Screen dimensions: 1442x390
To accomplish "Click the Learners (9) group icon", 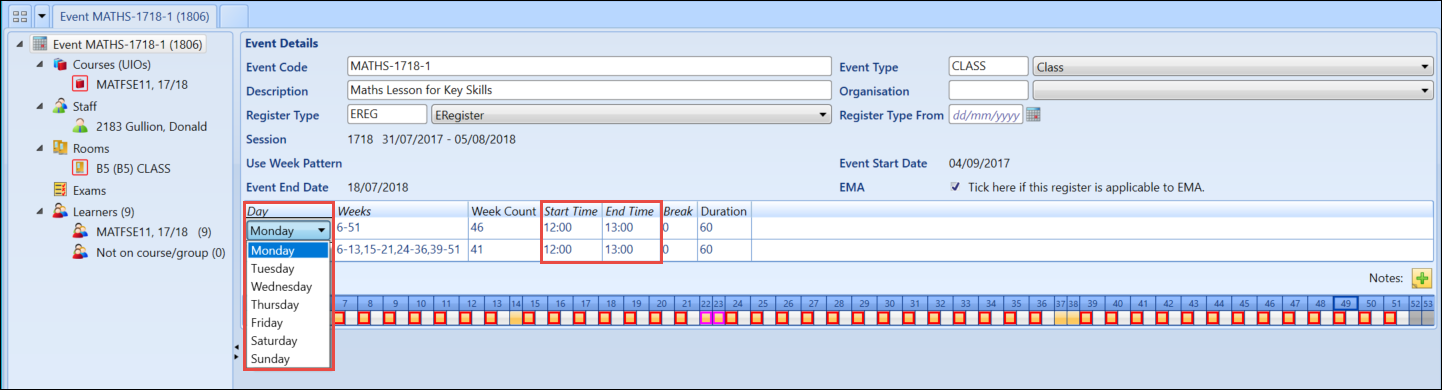I will [x=59, y=211].
